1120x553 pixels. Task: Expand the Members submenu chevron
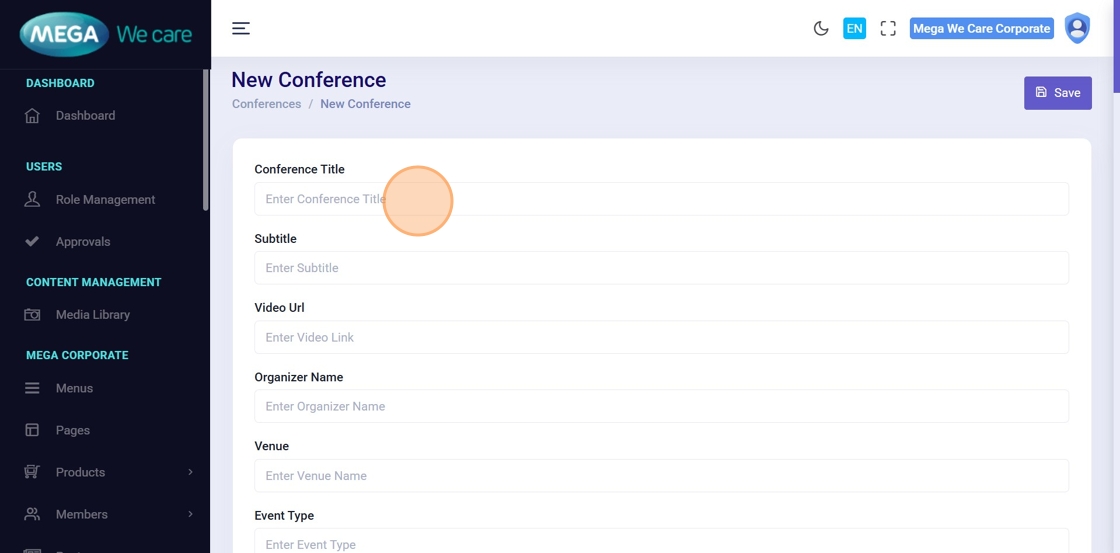coord(190,514)
